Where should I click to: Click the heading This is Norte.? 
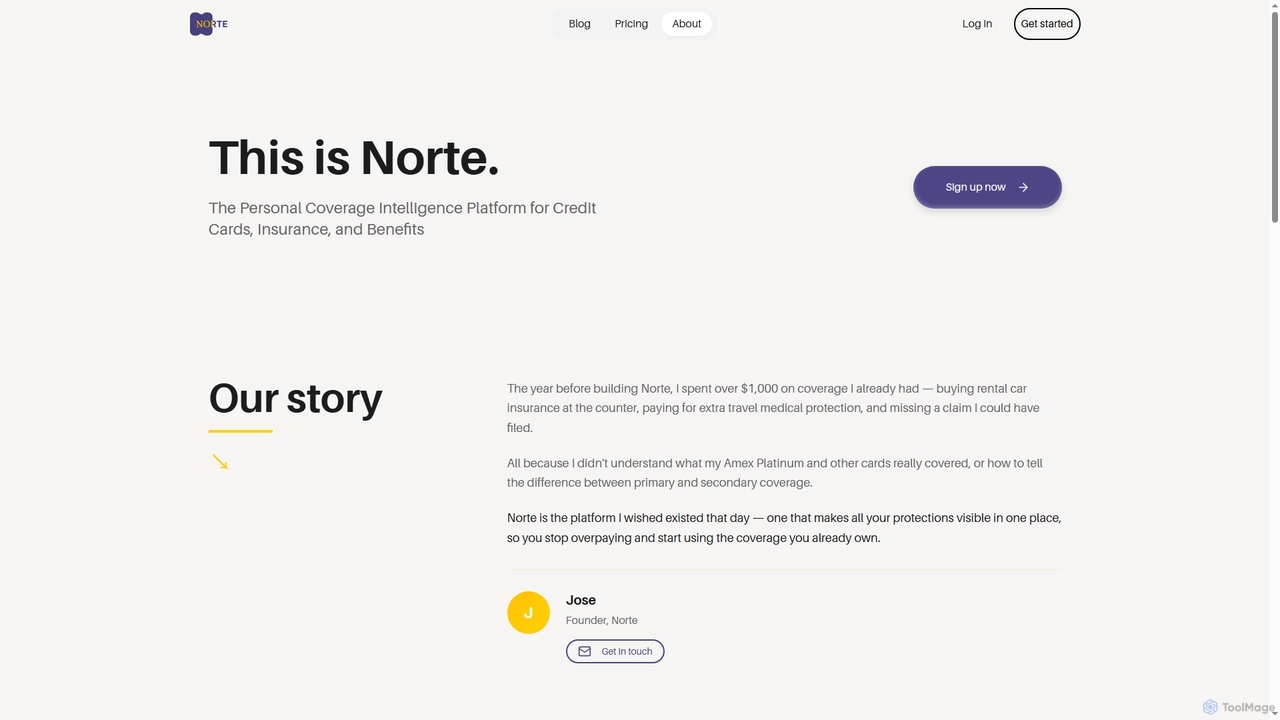[354, 157]
